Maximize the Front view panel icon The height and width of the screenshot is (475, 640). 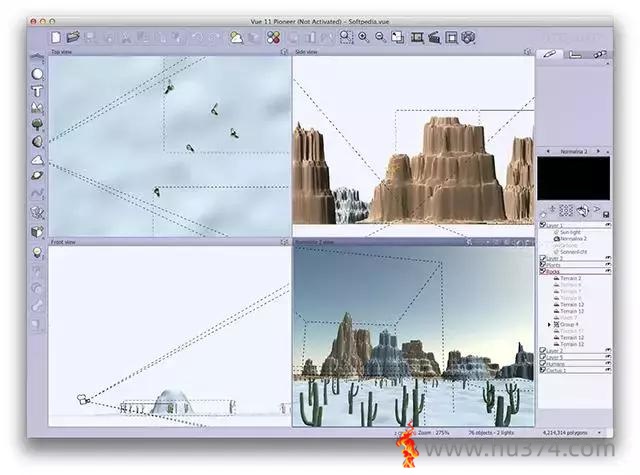284,242
